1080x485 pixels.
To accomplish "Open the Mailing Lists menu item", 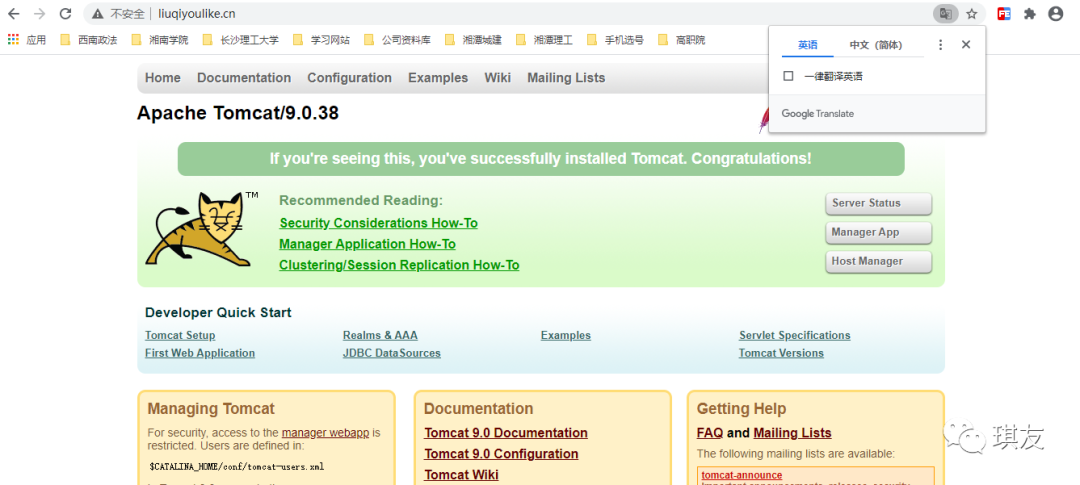I will [566, 78].
